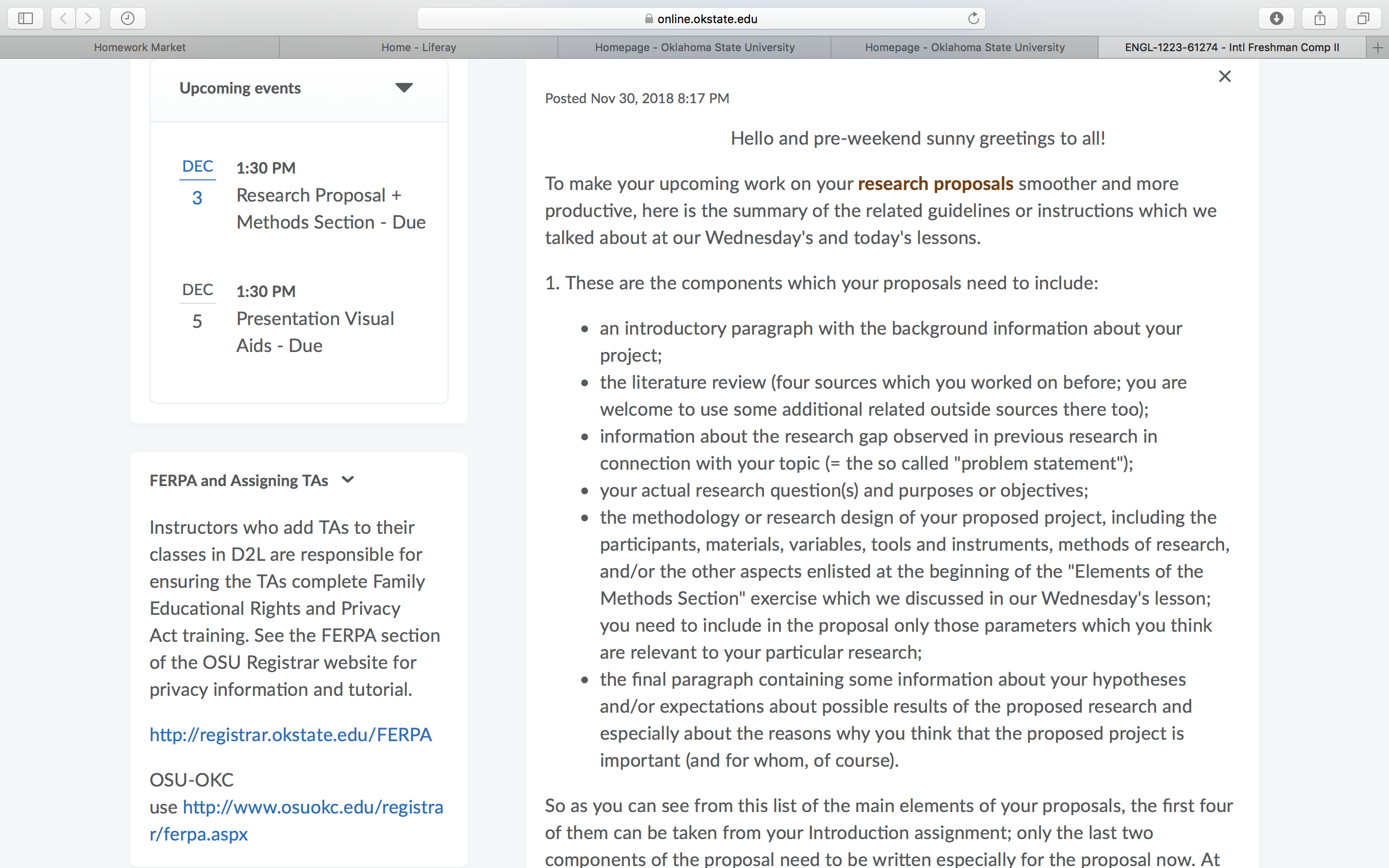The width and height of the screenshot is (1389, 868).
Task: Add a new browser tab
Action: [1377, 48]
